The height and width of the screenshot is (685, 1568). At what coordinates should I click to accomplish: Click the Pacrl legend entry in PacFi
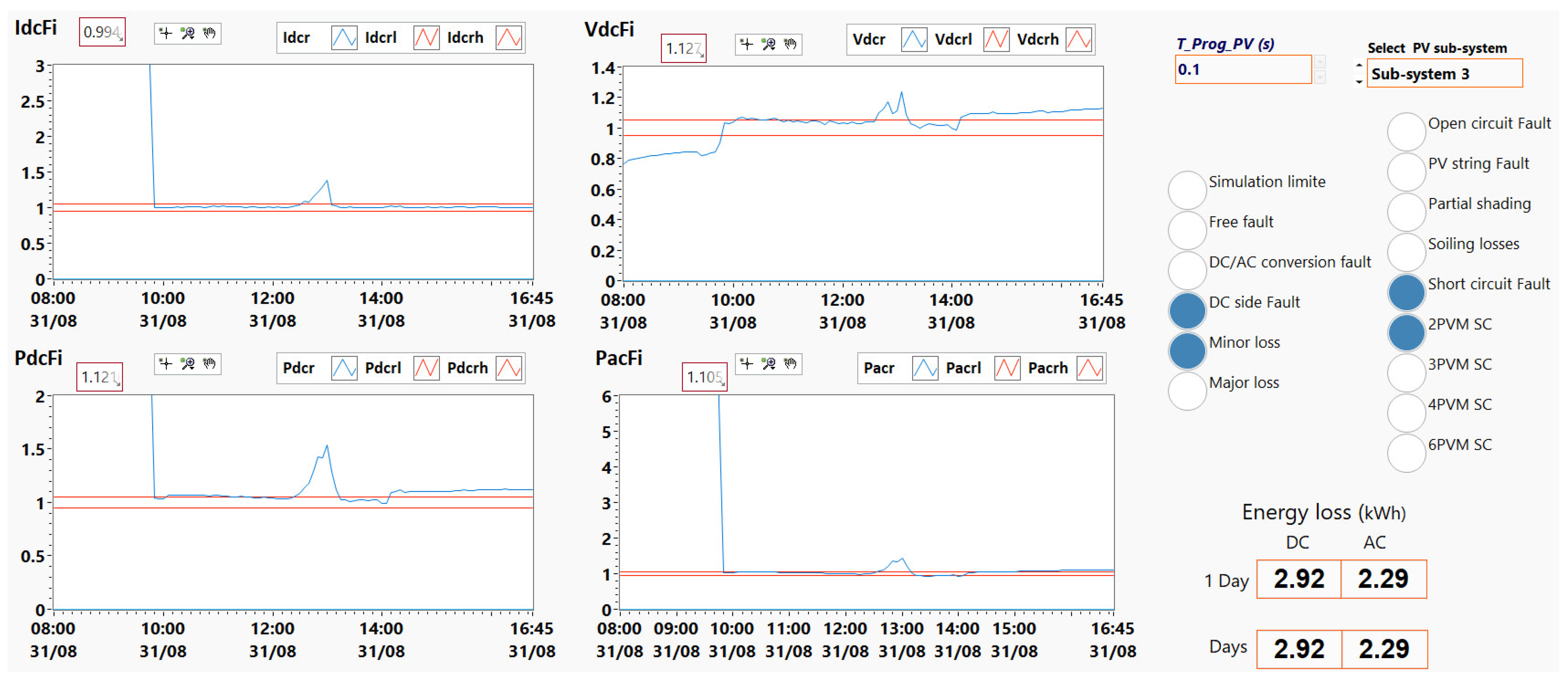click(963, 368)
